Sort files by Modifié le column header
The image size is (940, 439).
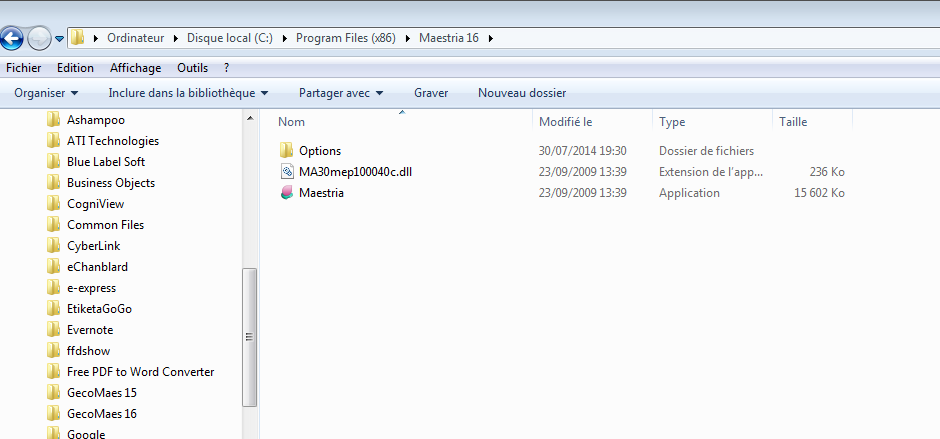[566, 122]
